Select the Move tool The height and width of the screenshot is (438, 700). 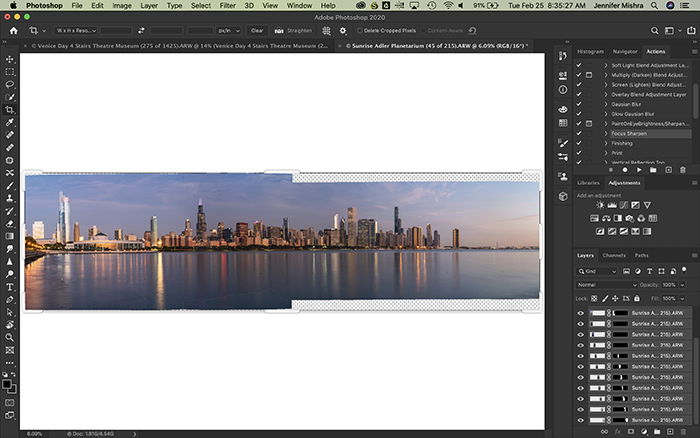pos(10,60)
